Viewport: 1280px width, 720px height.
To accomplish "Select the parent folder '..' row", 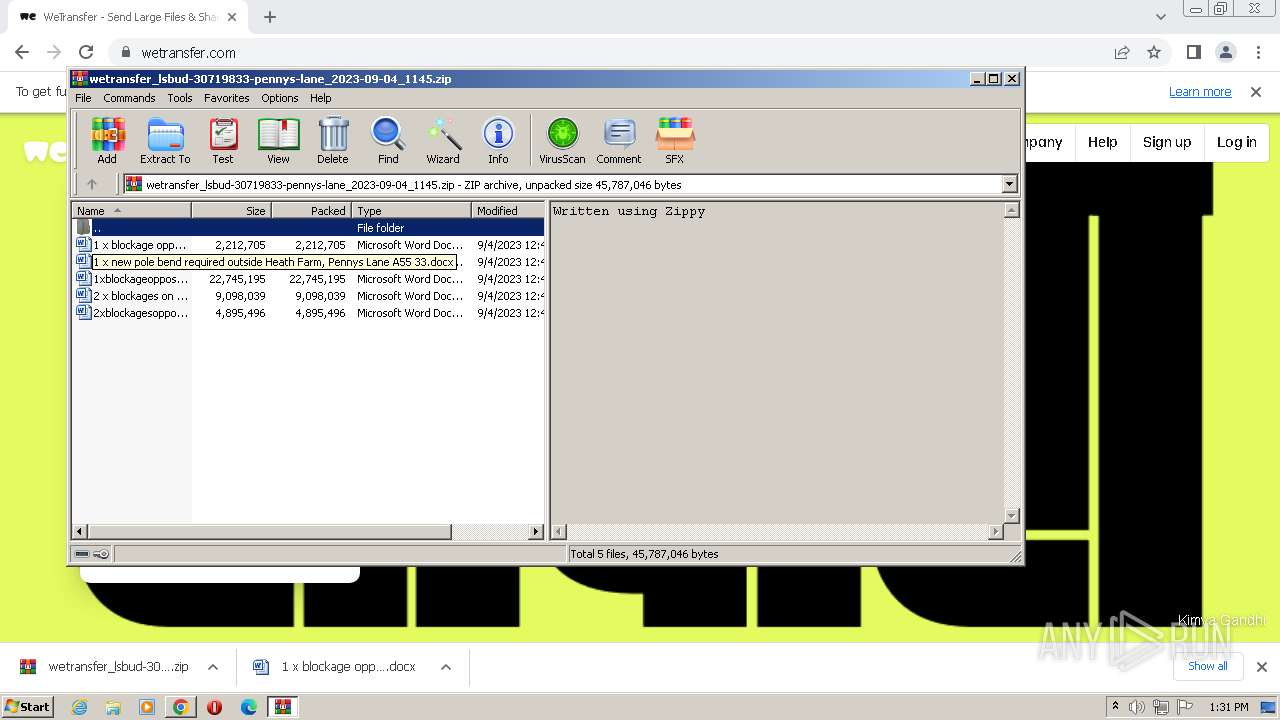I will pos(309,228).
